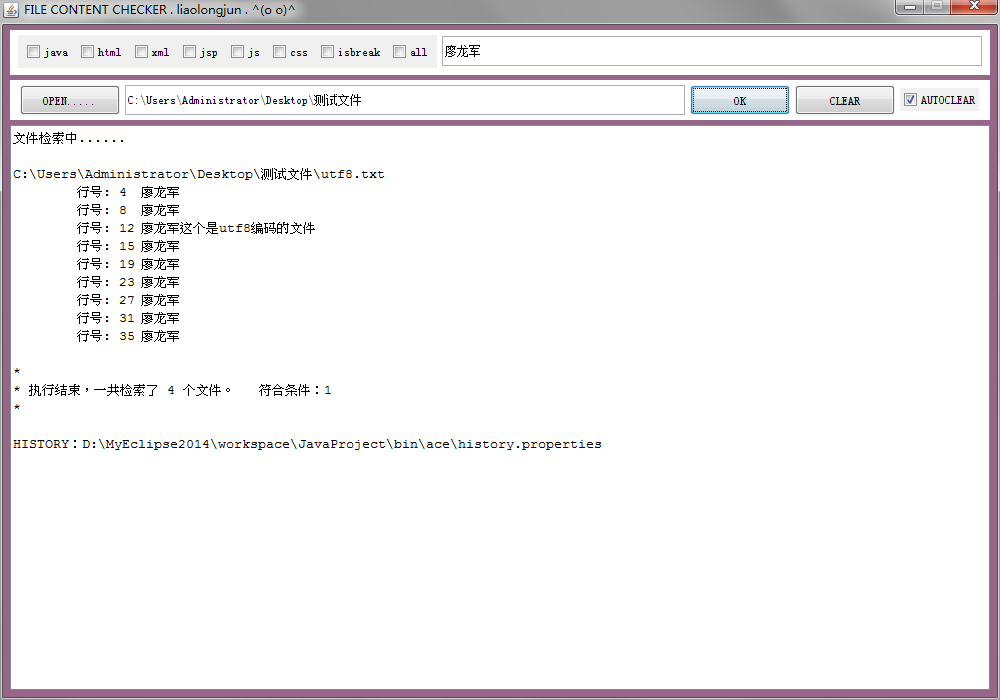Check the all file types box
This screenshot has width=1000, height=700.
click(x=399, y=52)
